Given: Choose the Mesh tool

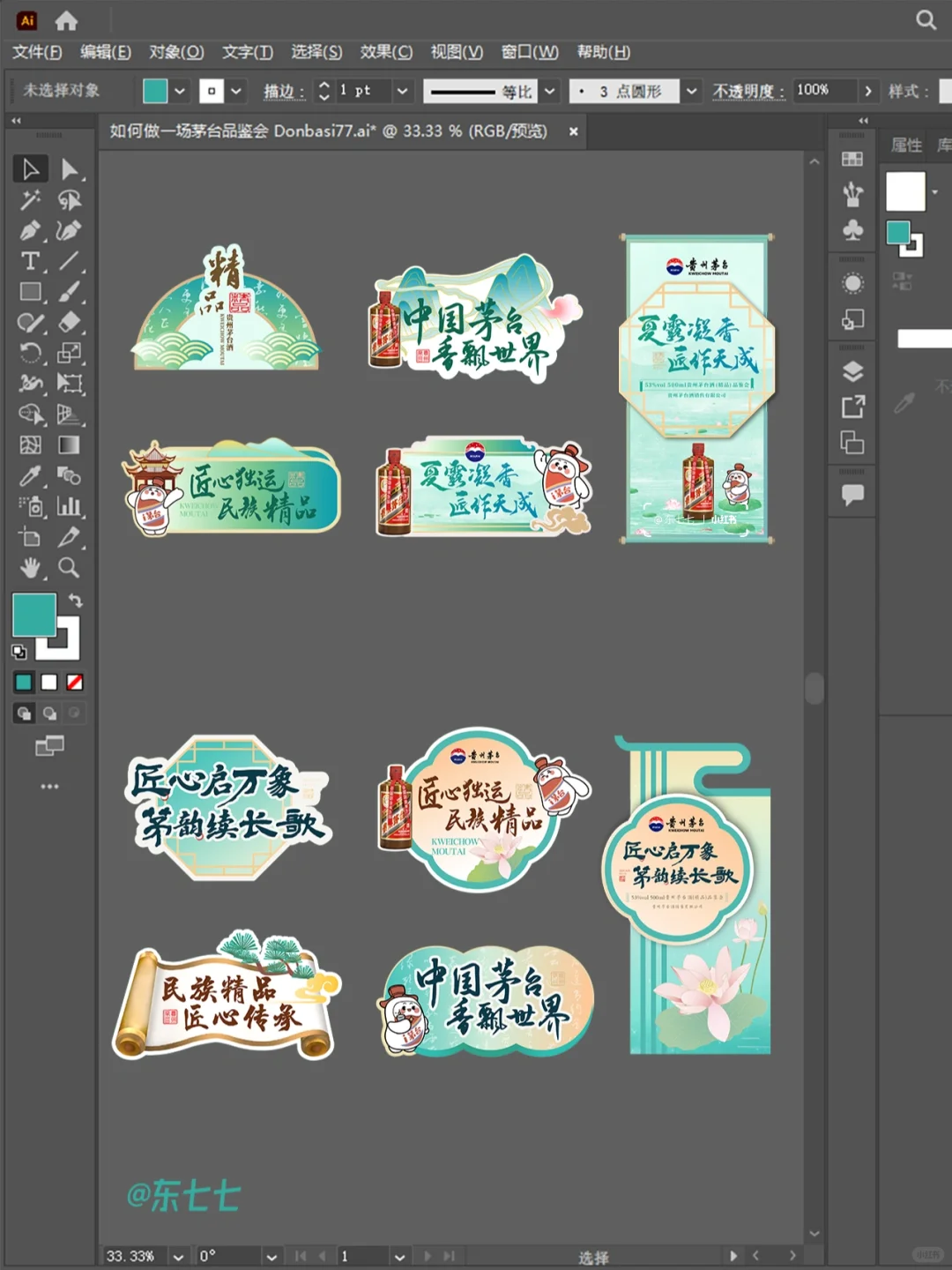Looking at the screenshot, I should (x=30, y=445).
